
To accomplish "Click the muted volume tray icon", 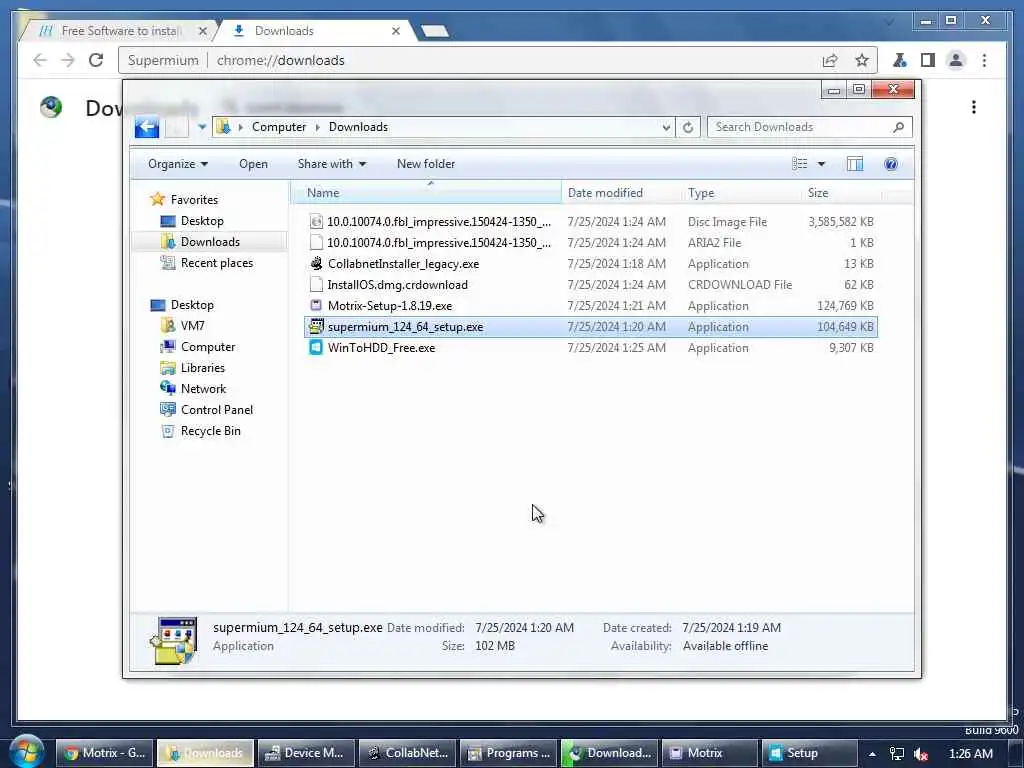I will 921,754.
